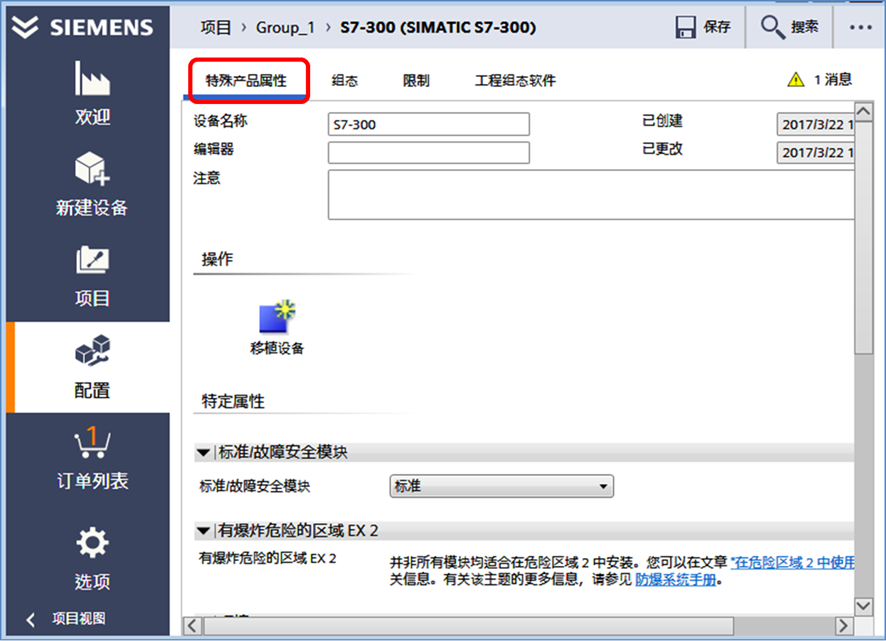886x641 pixels.
Task: Open the 在危险区域 2 中使用 link
Action: coord(793,562)
